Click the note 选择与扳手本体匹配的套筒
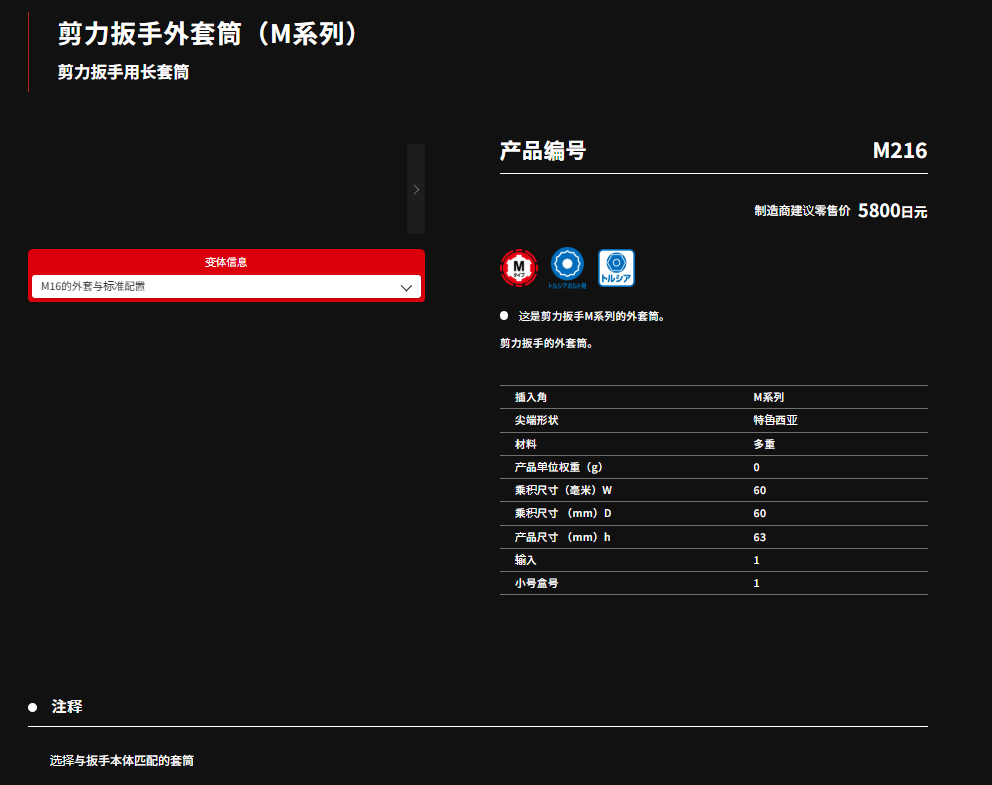Screen dimensions: 992x785 122,760
